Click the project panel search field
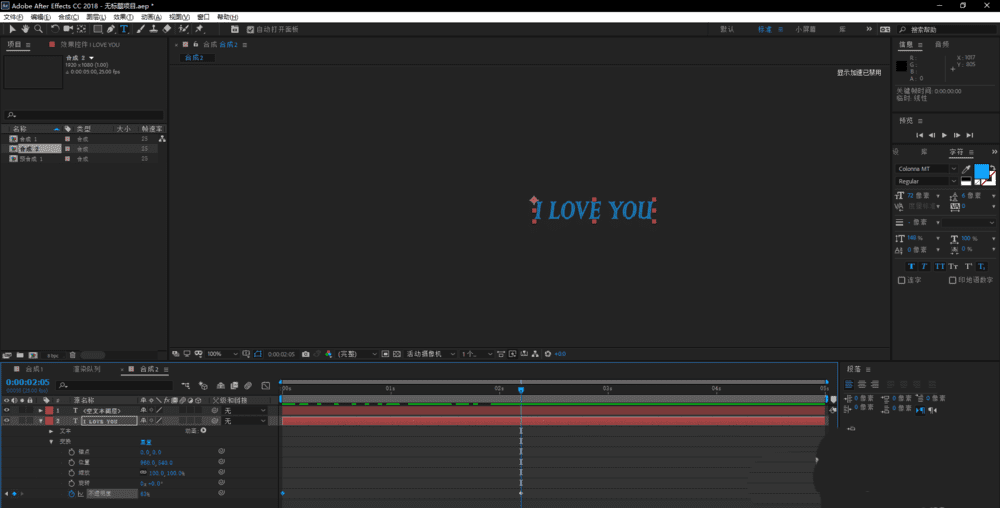Viewport: 1000px width, 508px height. coord(84,115)
